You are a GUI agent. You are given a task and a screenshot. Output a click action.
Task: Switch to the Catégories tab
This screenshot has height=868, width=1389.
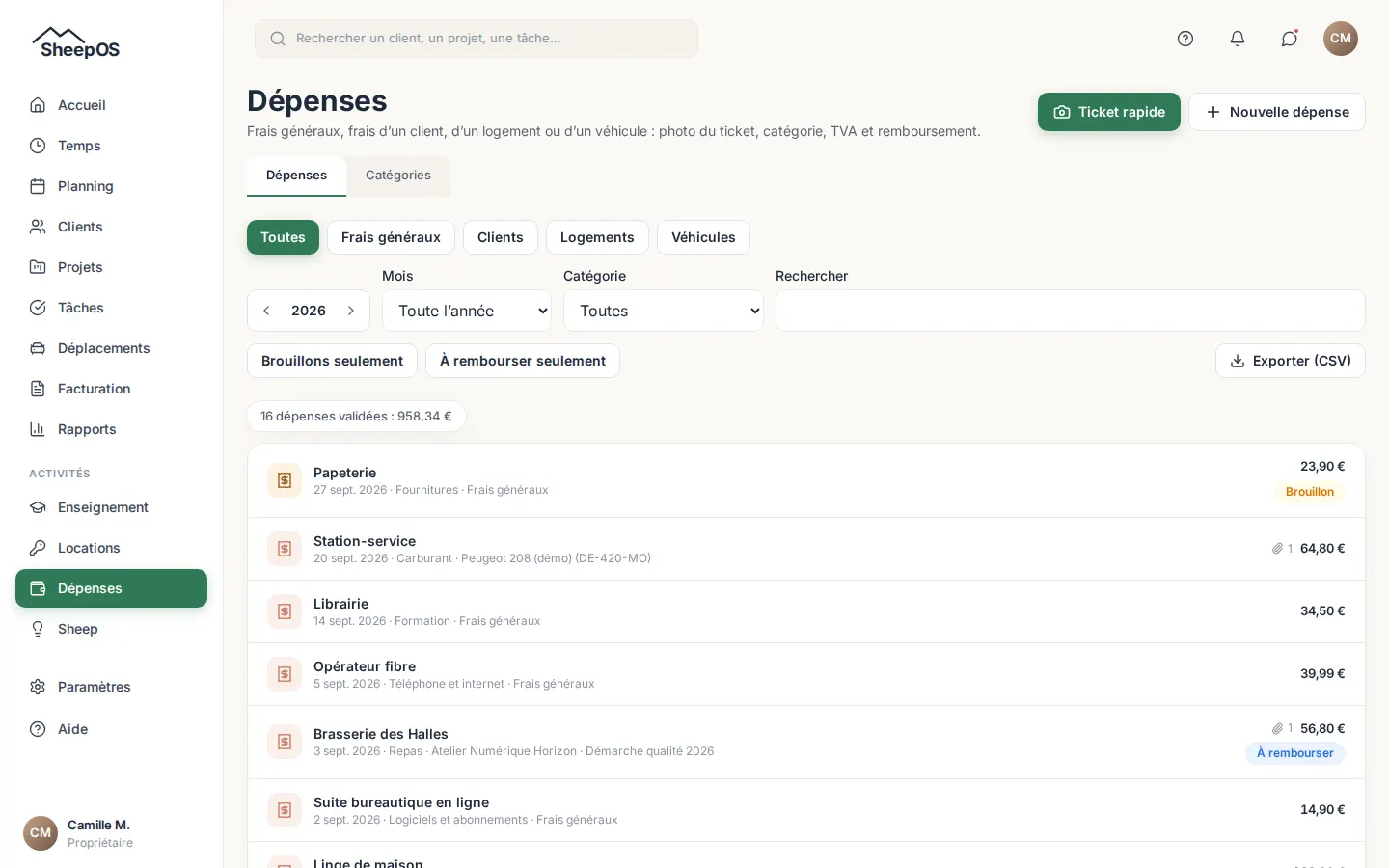(x=398, y=176)
